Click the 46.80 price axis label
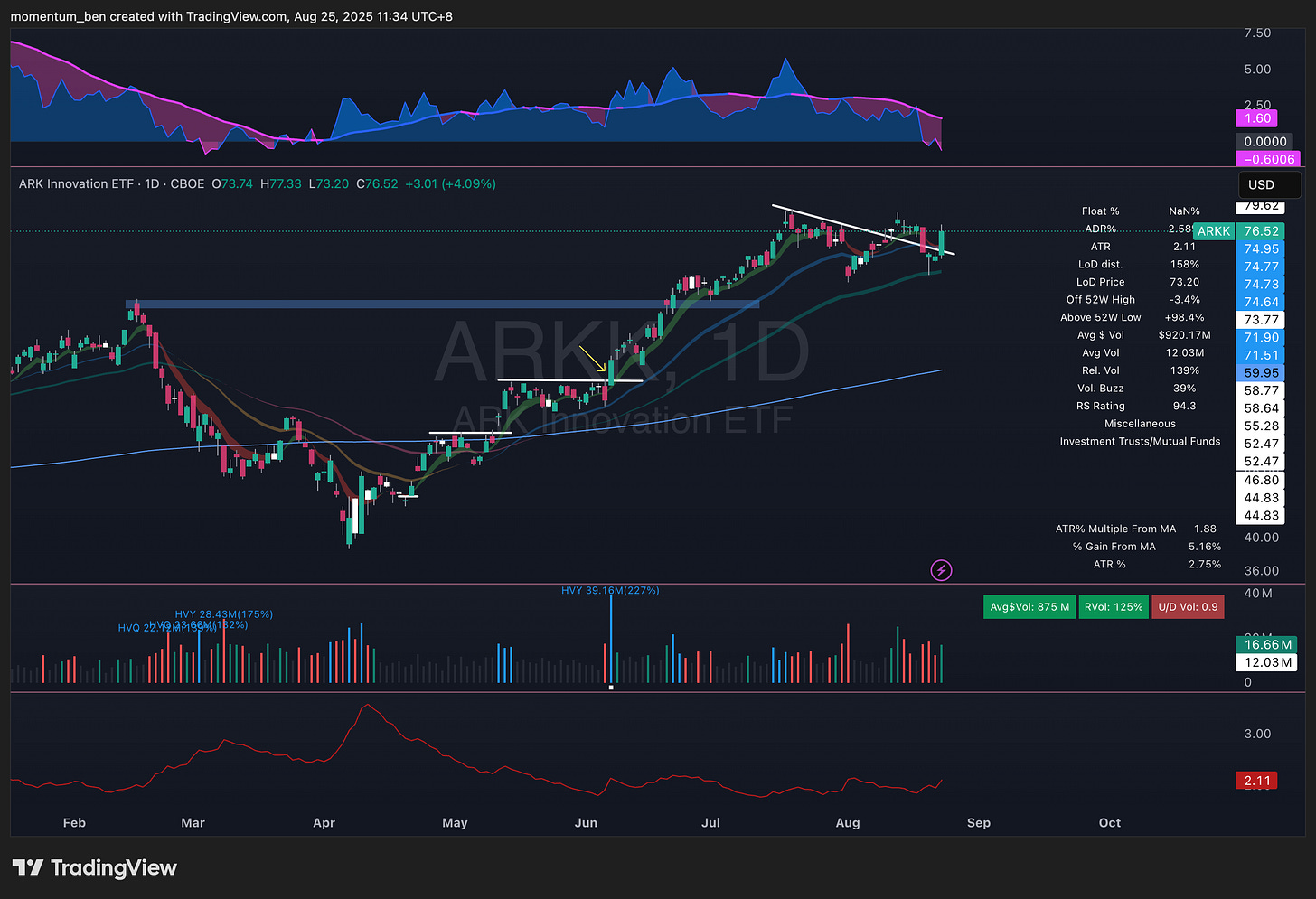 (x=1261, y=480)
